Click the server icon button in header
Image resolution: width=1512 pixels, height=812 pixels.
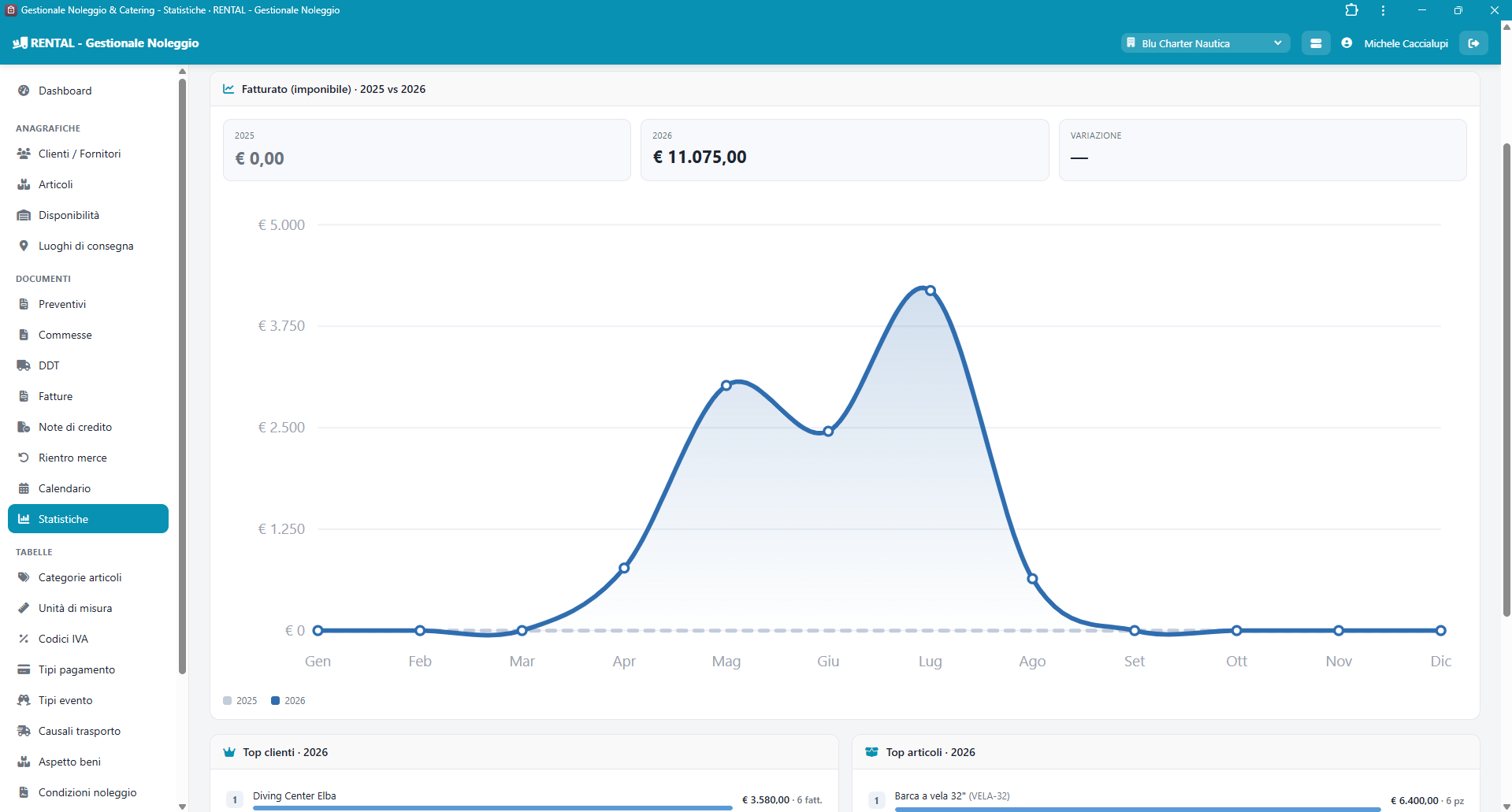pos(1316,43)
